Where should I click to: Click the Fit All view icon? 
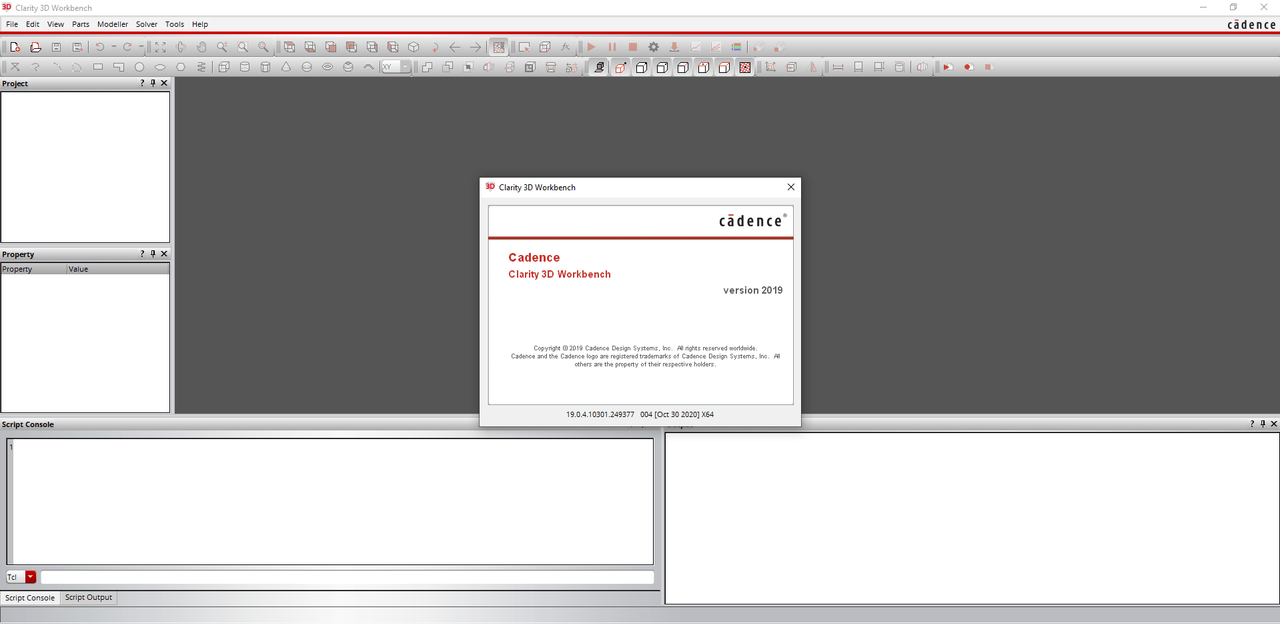tap(160, 47)
